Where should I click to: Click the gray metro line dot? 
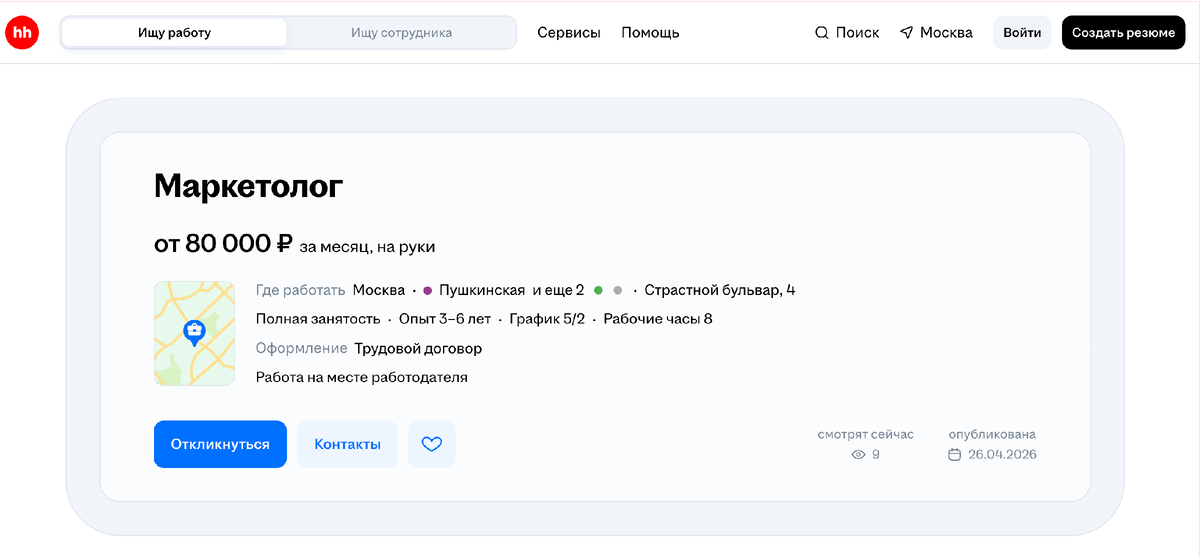(x=618, y=290)
